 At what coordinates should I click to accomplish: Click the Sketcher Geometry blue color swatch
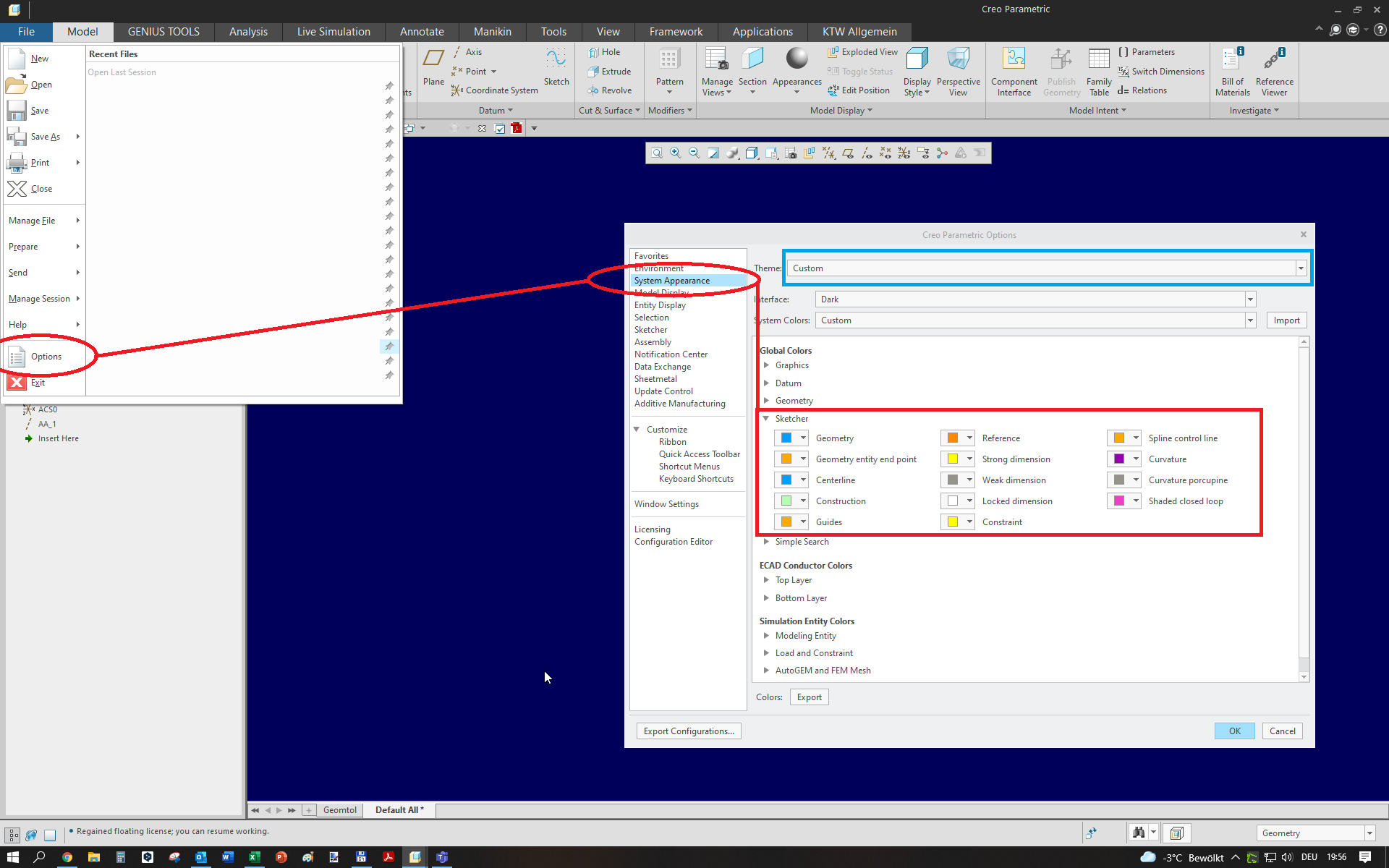pyautogui.click(x=786, y=438)
